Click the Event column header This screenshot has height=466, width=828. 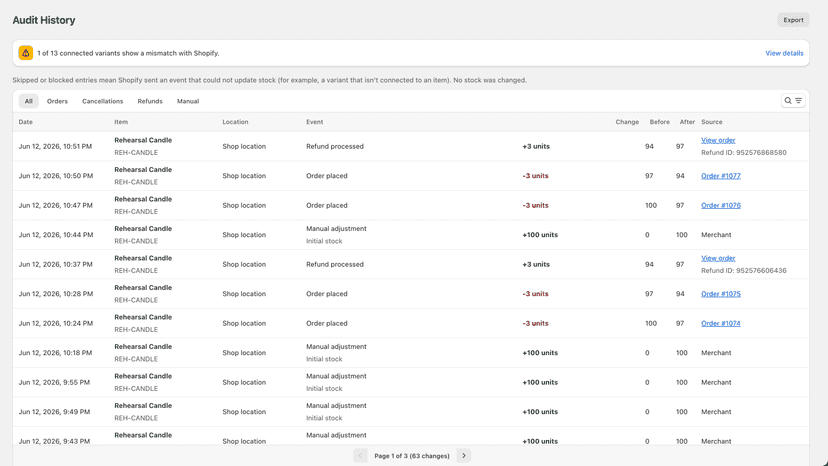click(x=315, y=122)
